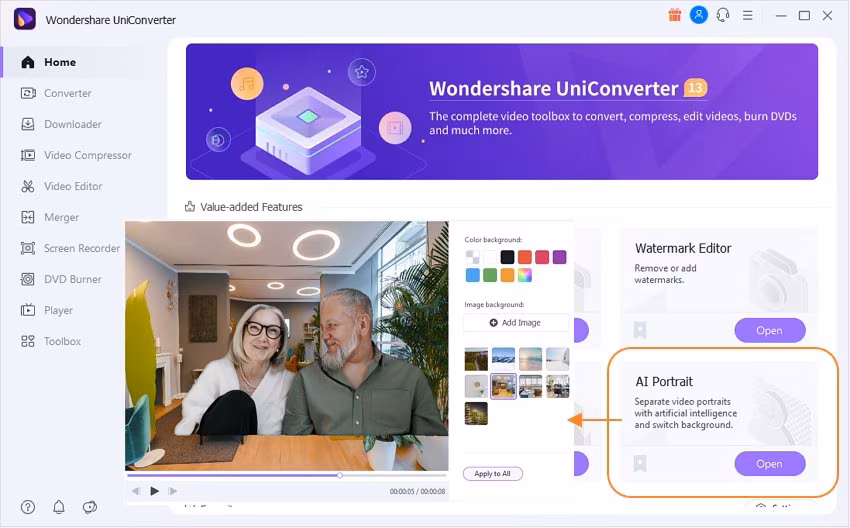Select the orange-red background swatch

pyautogui.click(x=525, y=257)
